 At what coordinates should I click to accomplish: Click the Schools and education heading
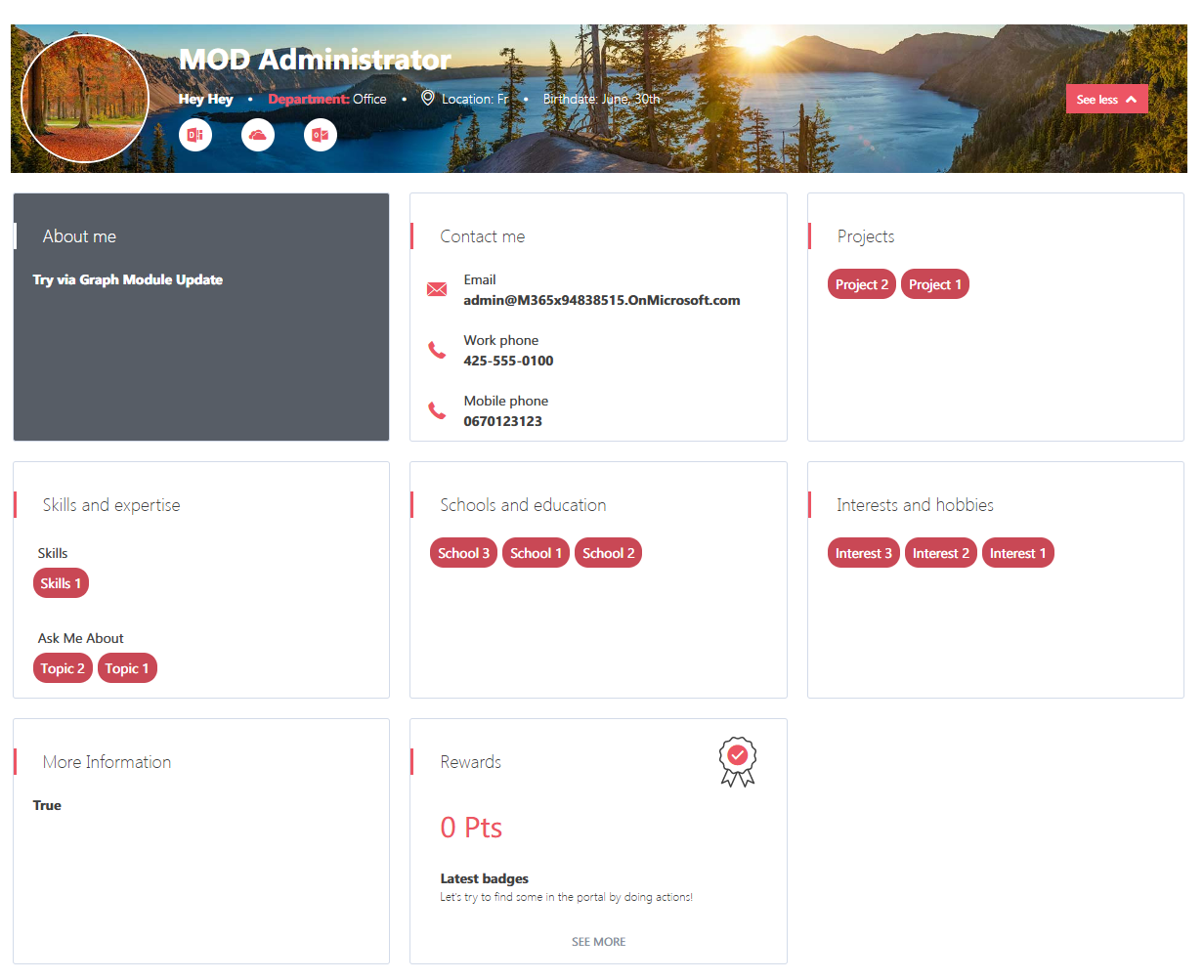coord(523,505)
